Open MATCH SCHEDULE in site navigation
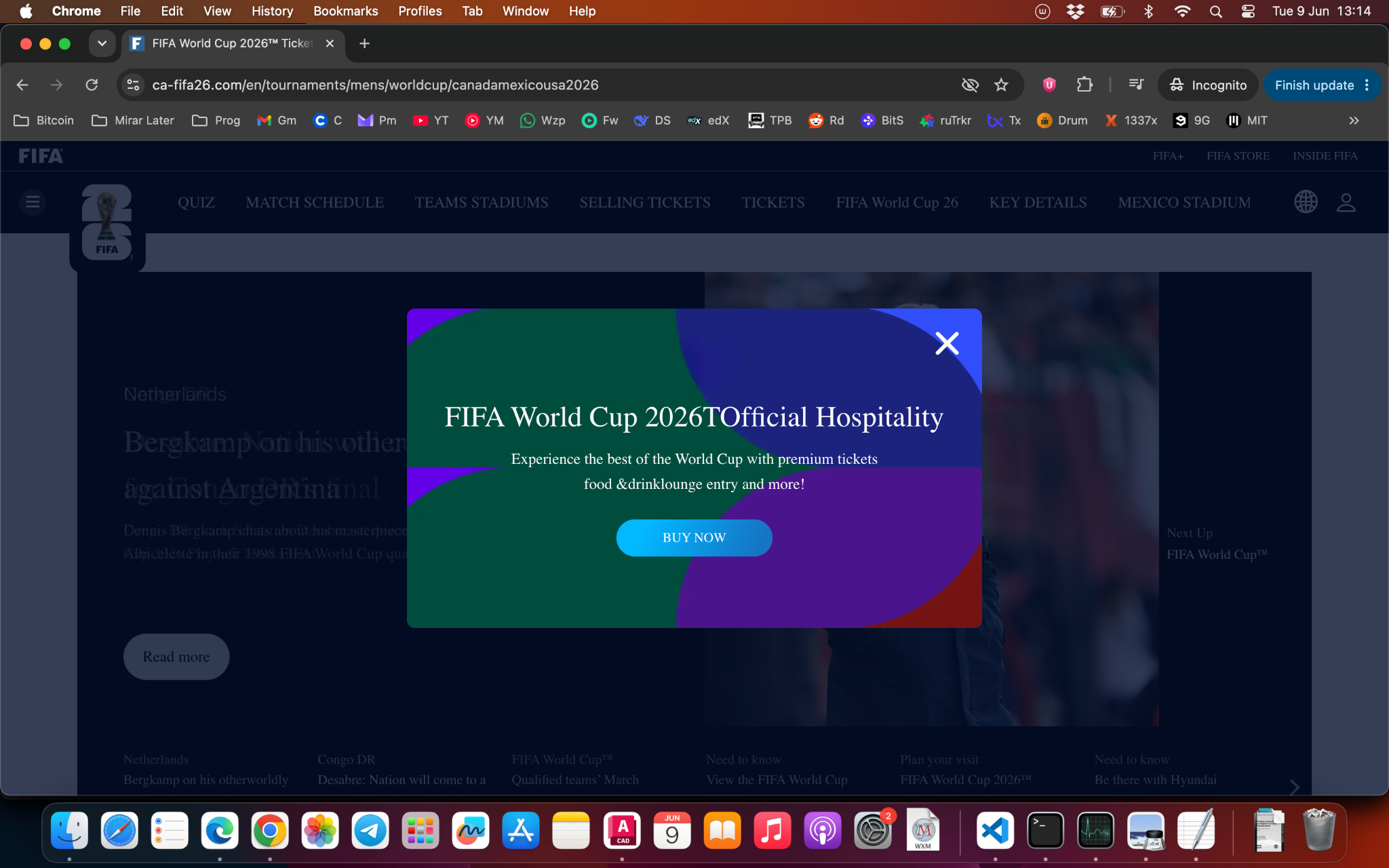This screenshot has height=868, width=1389. (315, 202)
